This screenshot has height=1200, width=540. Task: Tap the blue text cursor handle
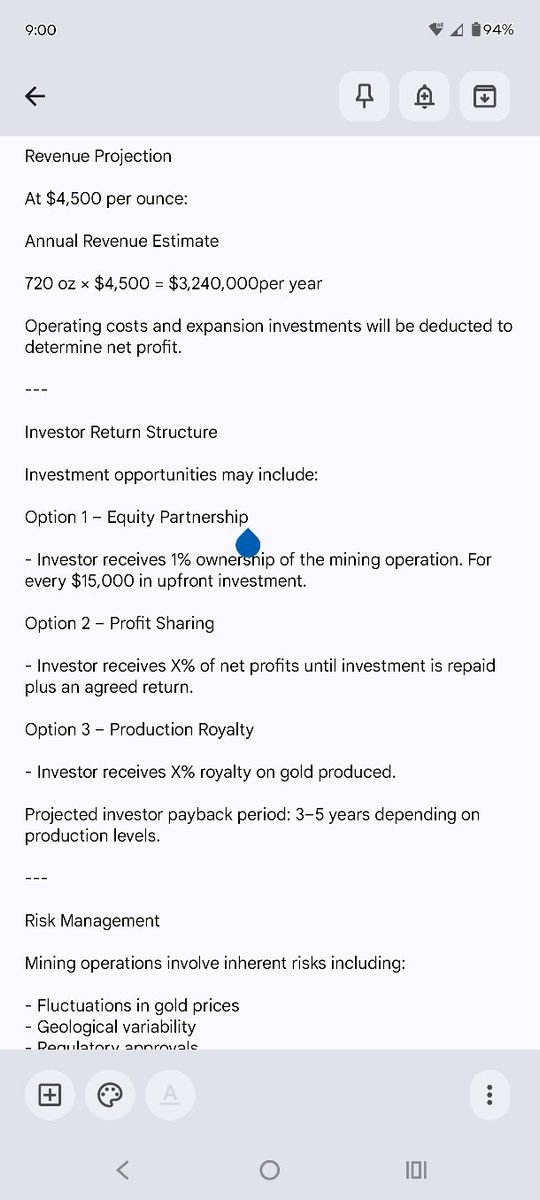248,543
